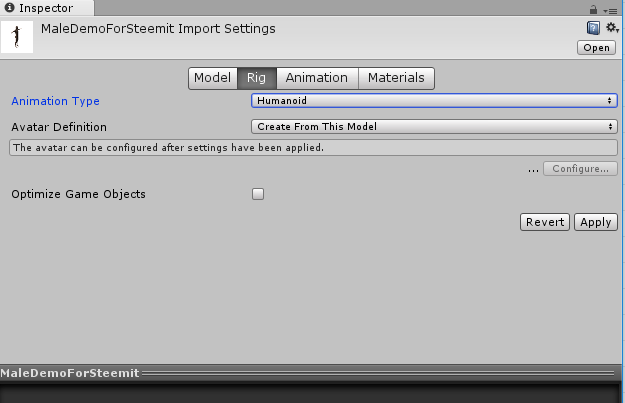Viewport: 625px width, 403px height.
Task: Apply the import settings
Action: coord(595,222)
